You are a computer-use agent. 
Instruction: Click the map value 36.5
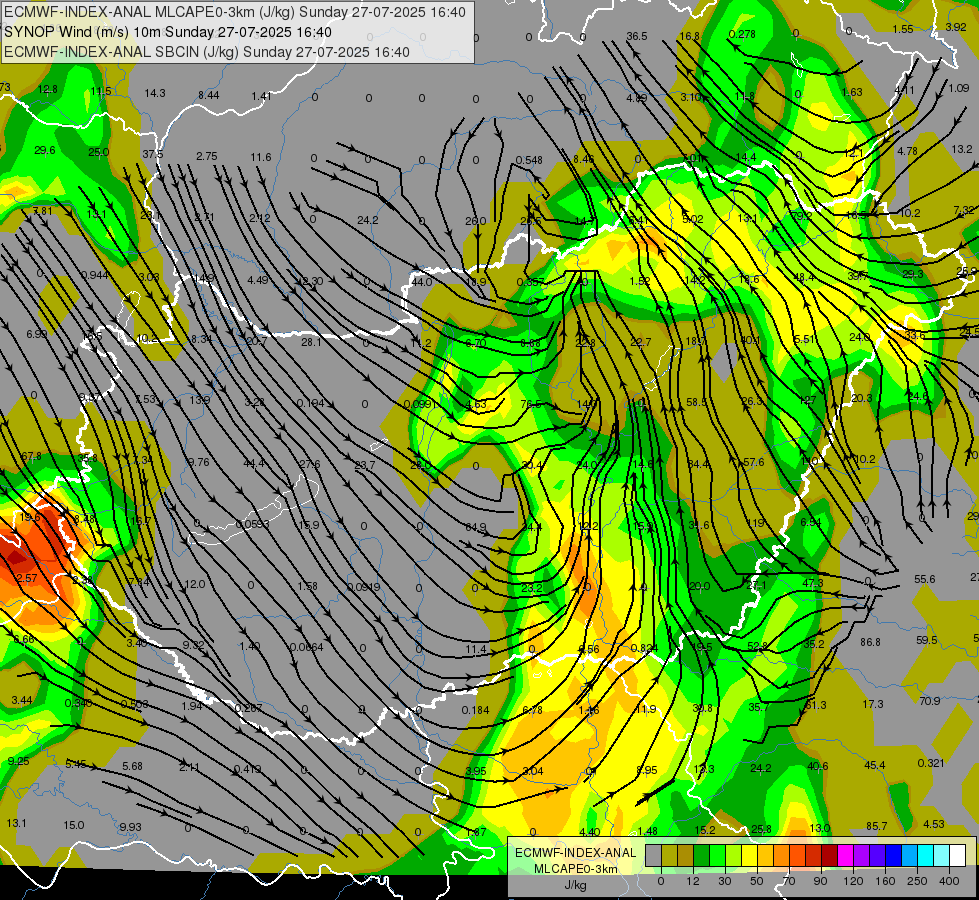coord(637,36)
